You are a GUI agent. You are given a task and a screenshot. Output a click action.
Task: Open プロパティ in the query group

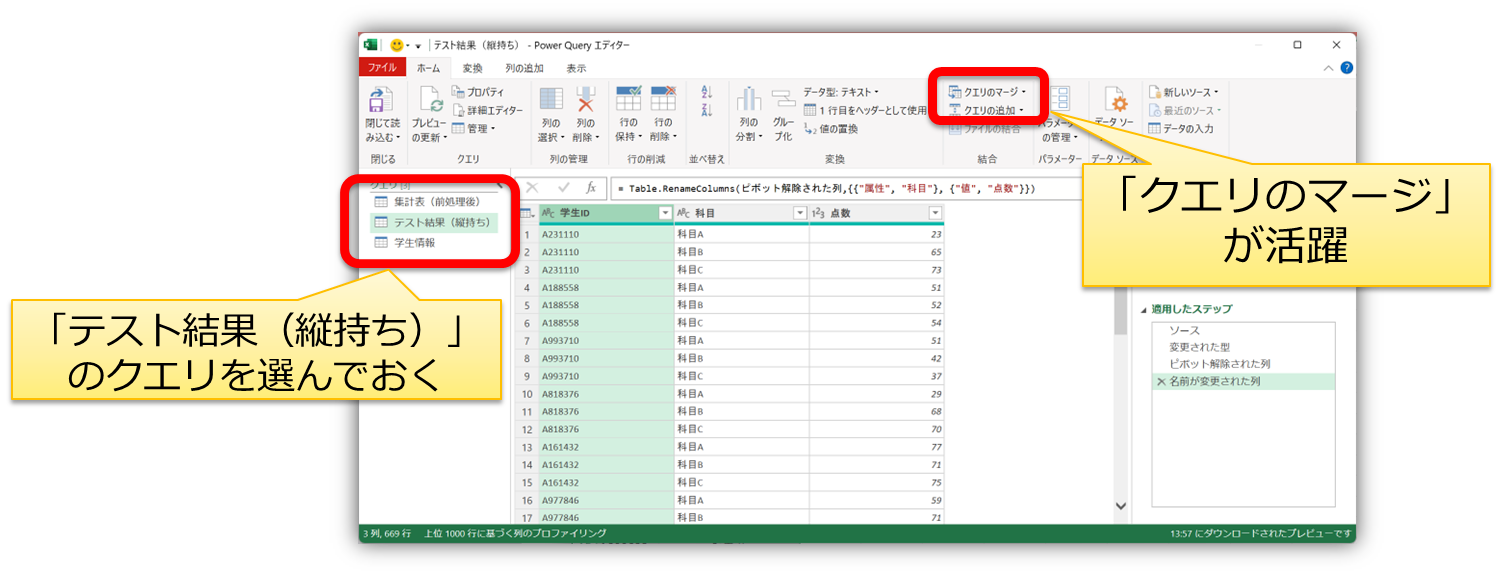[x=478, y=92]
